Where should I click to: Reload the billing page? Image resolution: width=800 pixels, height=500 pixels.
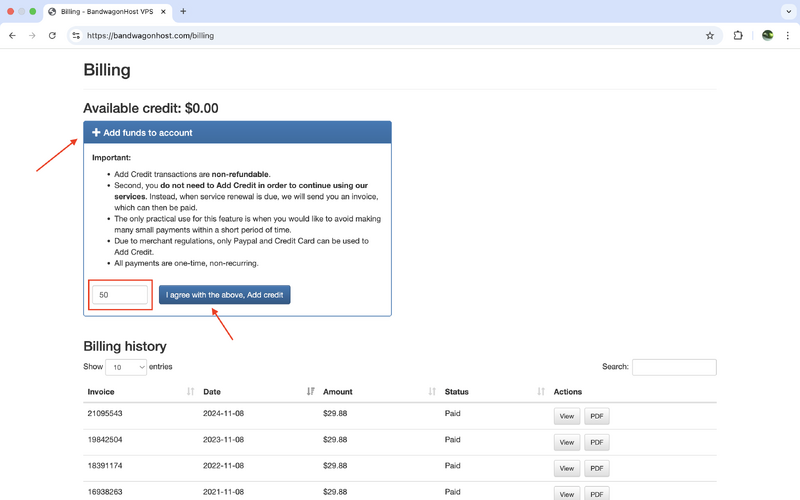(x=52, y=35)
